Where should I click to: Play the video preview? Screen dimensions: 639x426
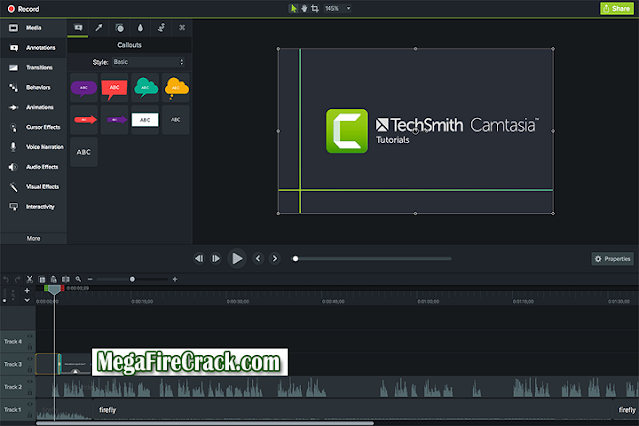click(237, 258)
